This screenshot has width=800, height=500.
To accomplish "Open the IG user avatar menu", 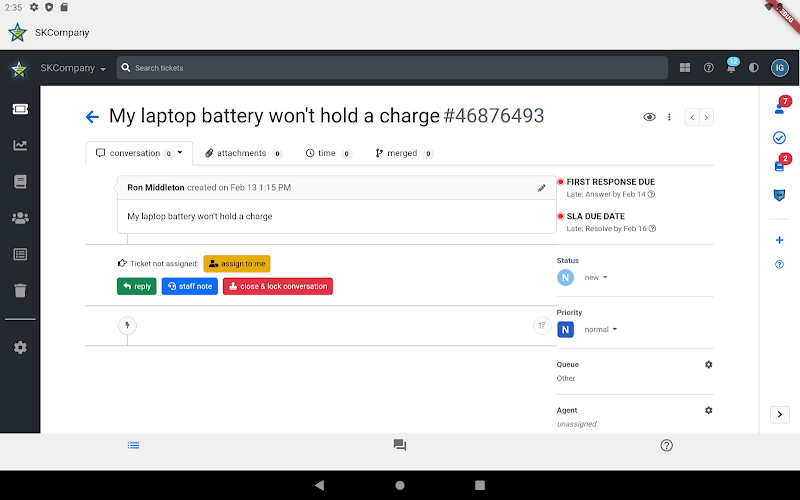I will (779, 67).
